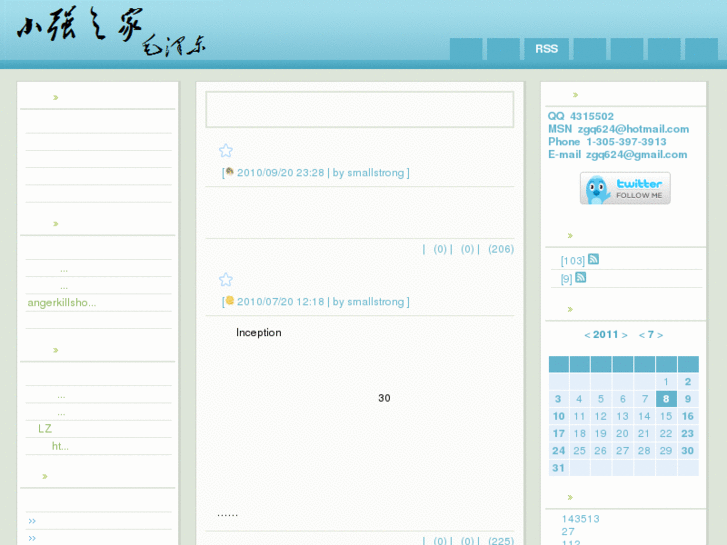Click the star icon above 2010/09/20 post

coord(226,150)
